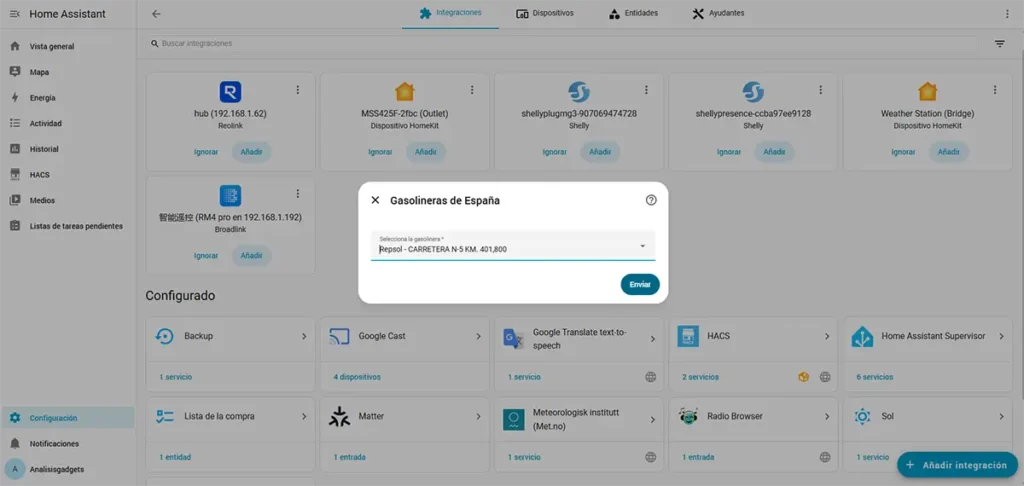The height and width of the screenshot is (486, 1024).
Task: Expand Google Translate text-to-speech chevron
Action: (652, 340)
